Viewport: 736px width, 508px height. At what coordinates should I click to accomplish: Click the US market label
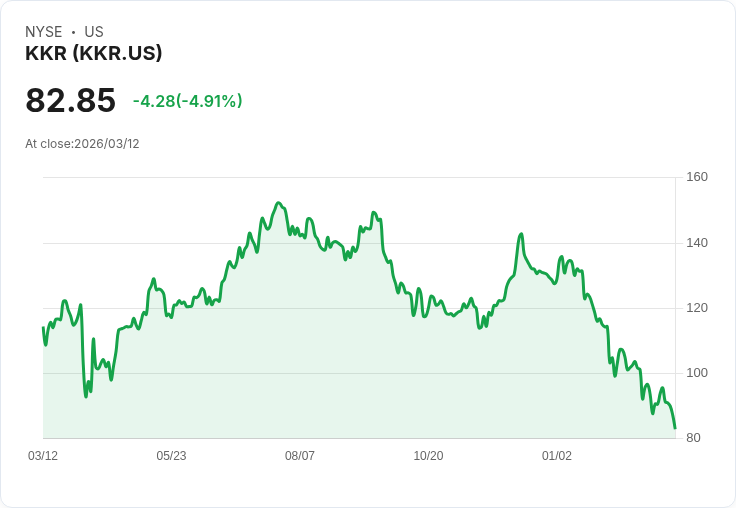click(94, 32)
